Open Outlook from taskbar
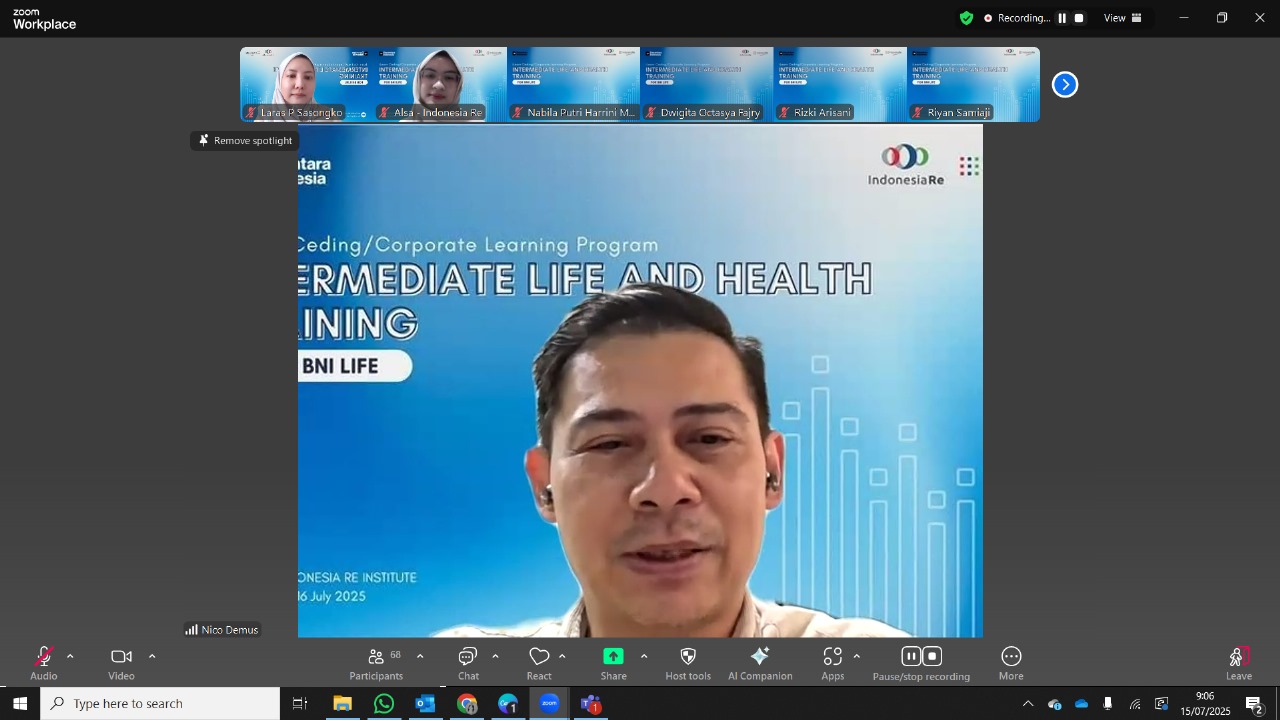 point(425,704)
